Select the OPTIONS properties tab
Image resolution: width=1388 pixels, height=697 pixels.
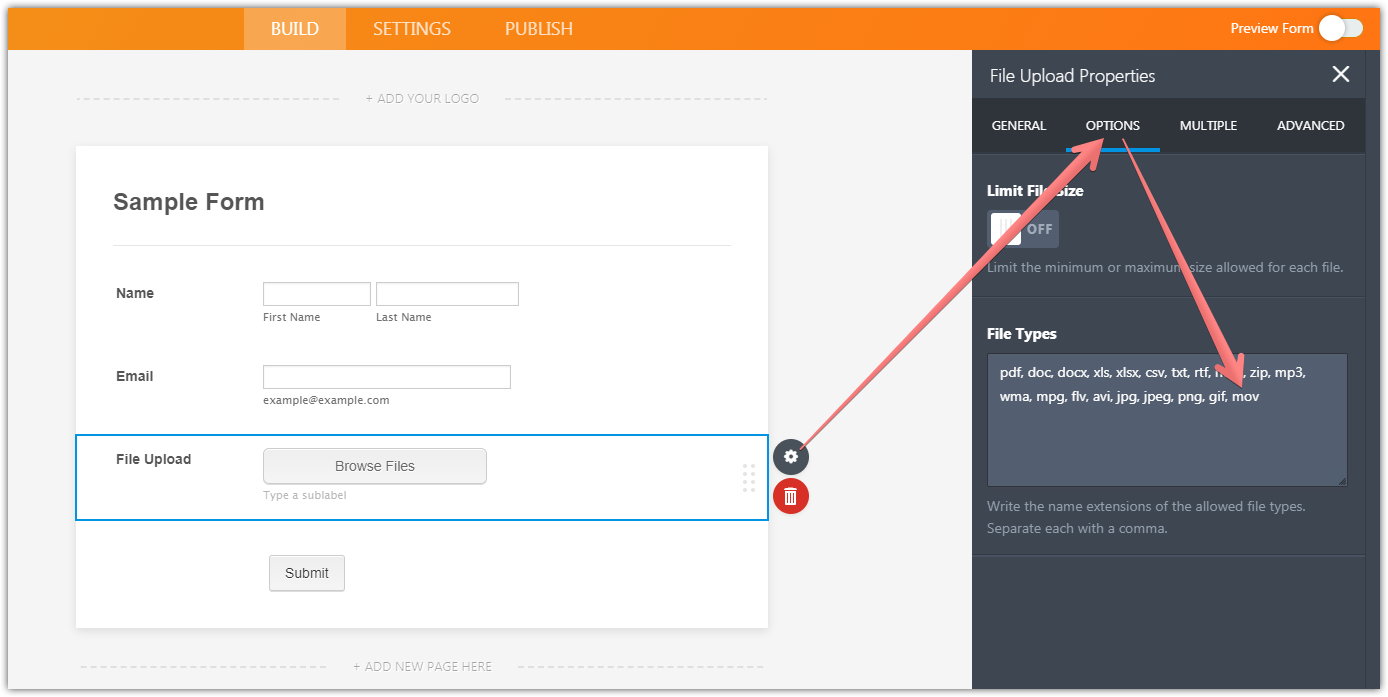tap(1113, 126)
